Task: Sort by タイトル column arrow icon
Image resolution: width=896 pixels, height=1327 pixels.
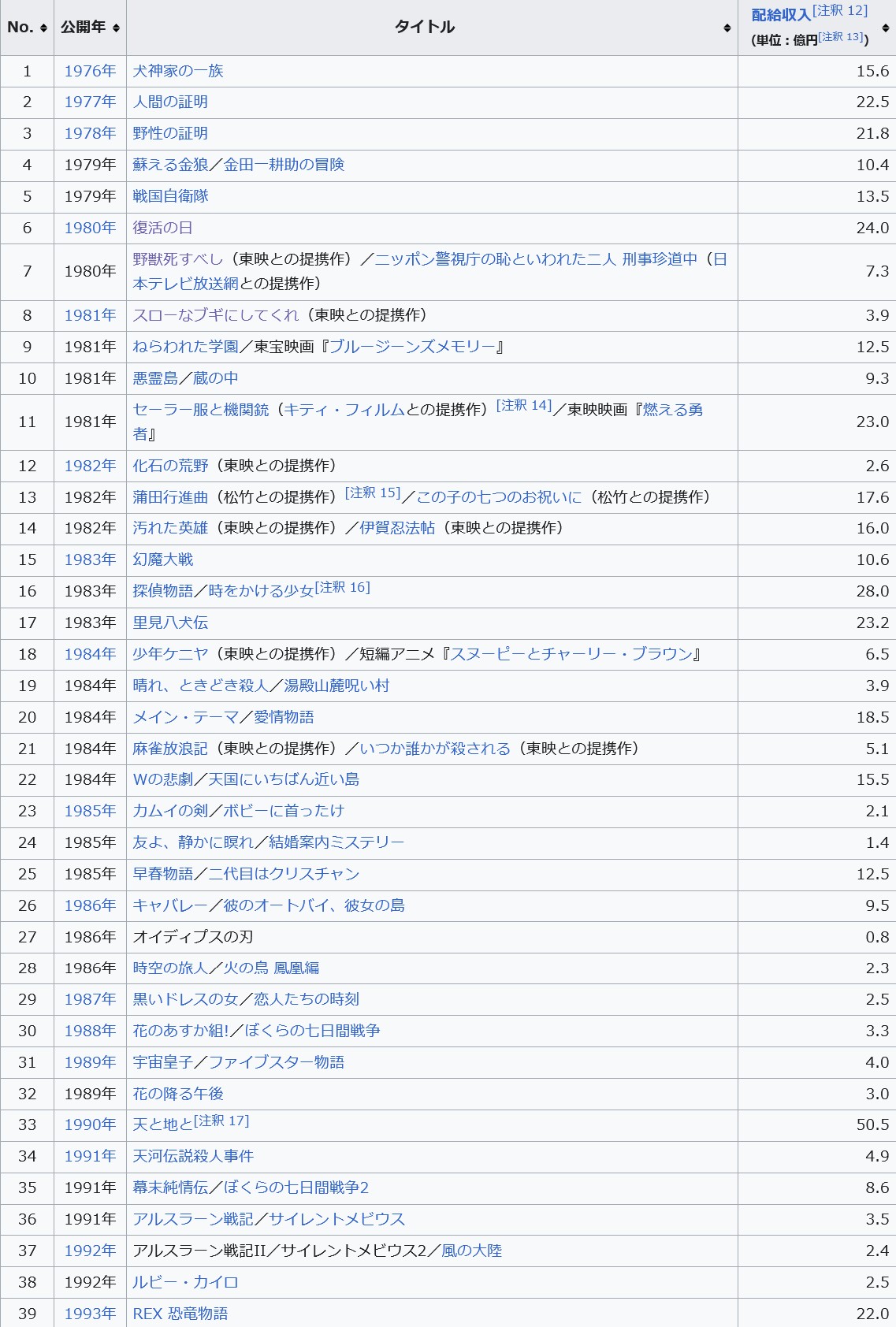Action: pos(727,28)
